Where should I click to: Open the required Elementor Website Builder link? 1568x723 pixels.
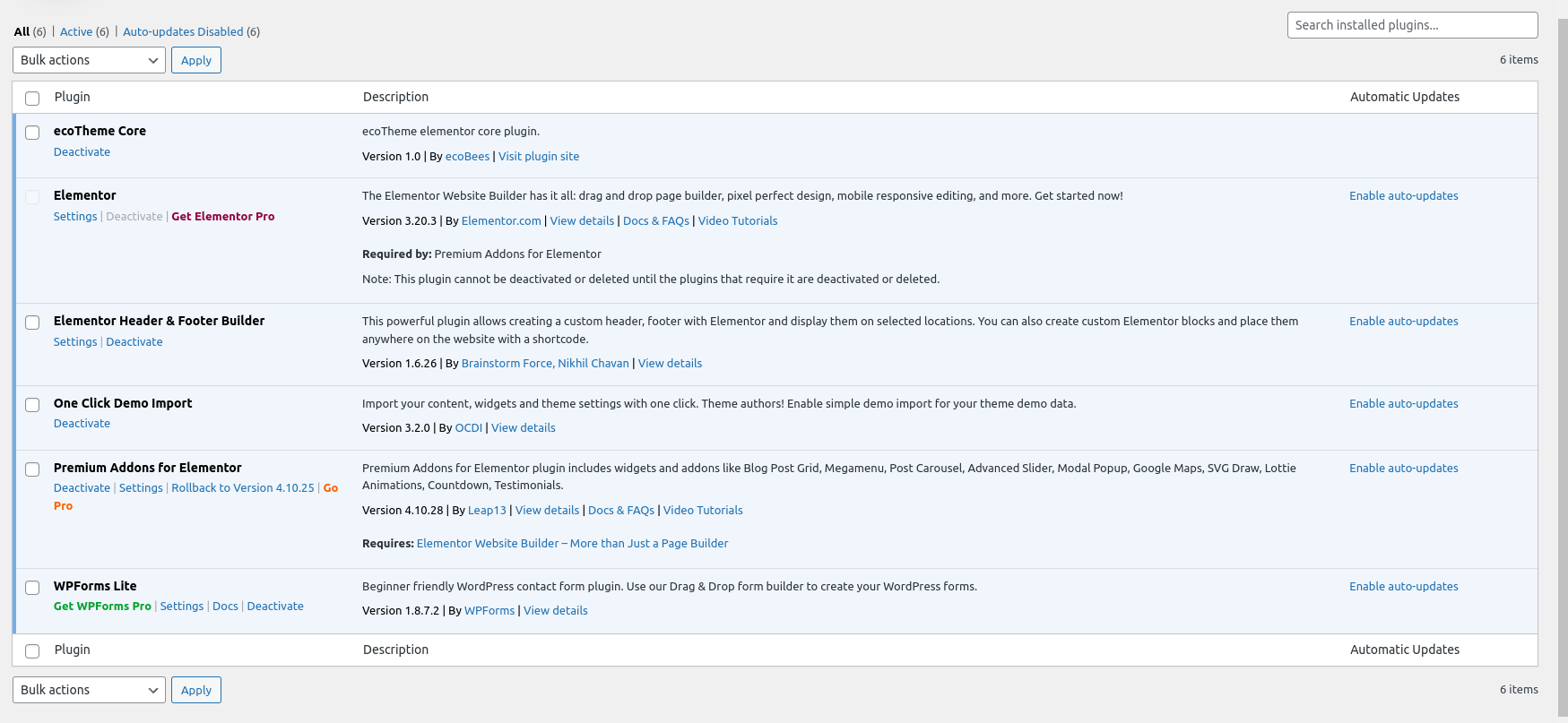click(572, 543)
